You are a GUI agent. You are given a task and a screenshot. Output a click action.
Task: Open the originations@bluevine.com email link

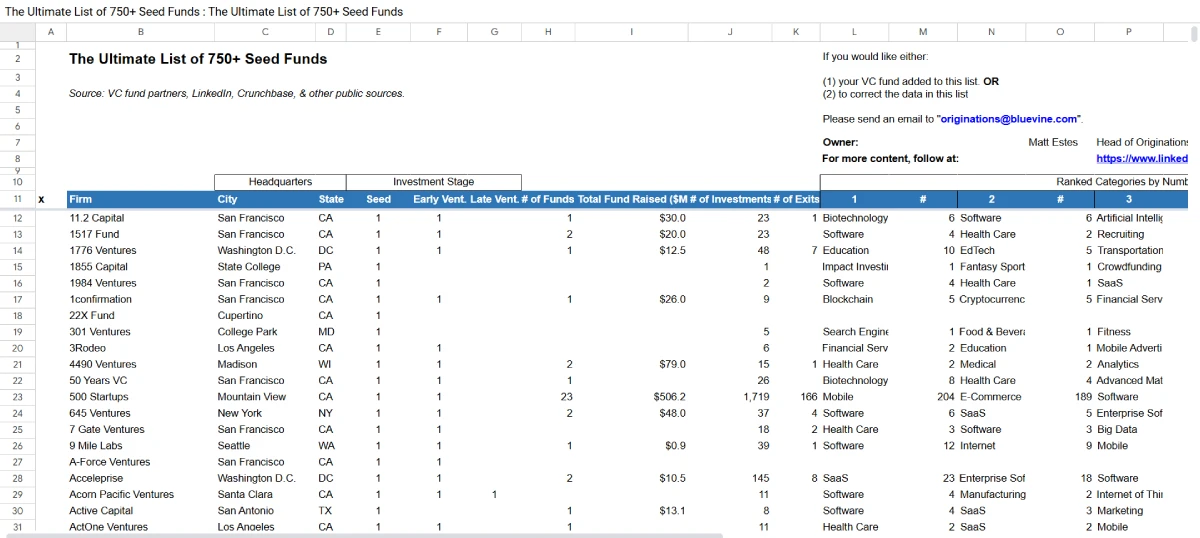pyautogui.click(x=1009, y=119)
